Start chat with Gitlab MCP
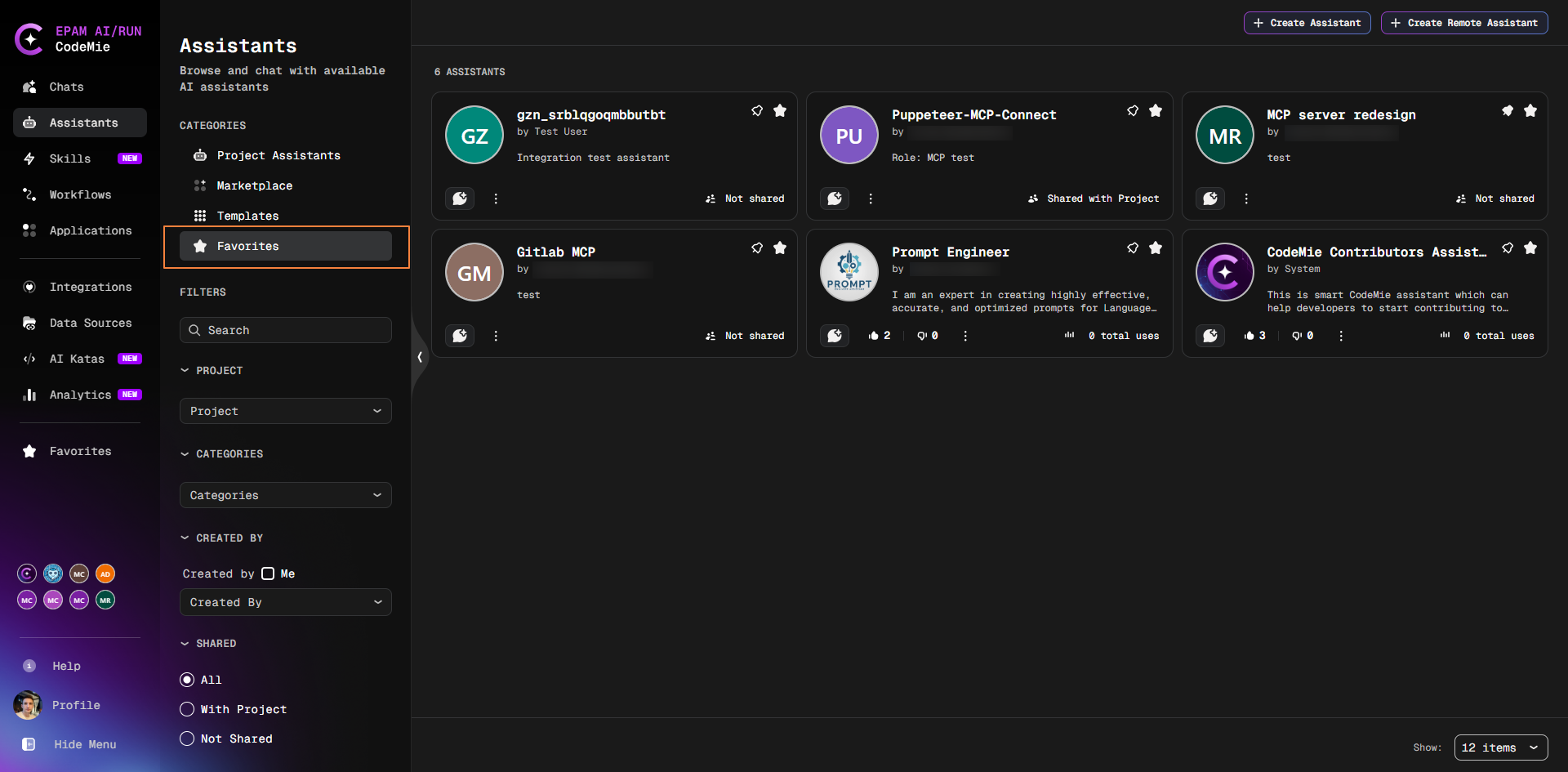1568x772 pixels. point(460,336)
